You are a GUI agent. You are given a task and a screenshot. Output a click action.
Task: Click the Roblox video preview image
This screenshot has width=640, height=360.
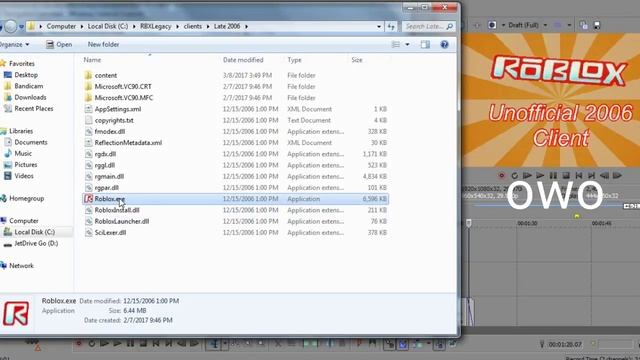pos(550,100)
